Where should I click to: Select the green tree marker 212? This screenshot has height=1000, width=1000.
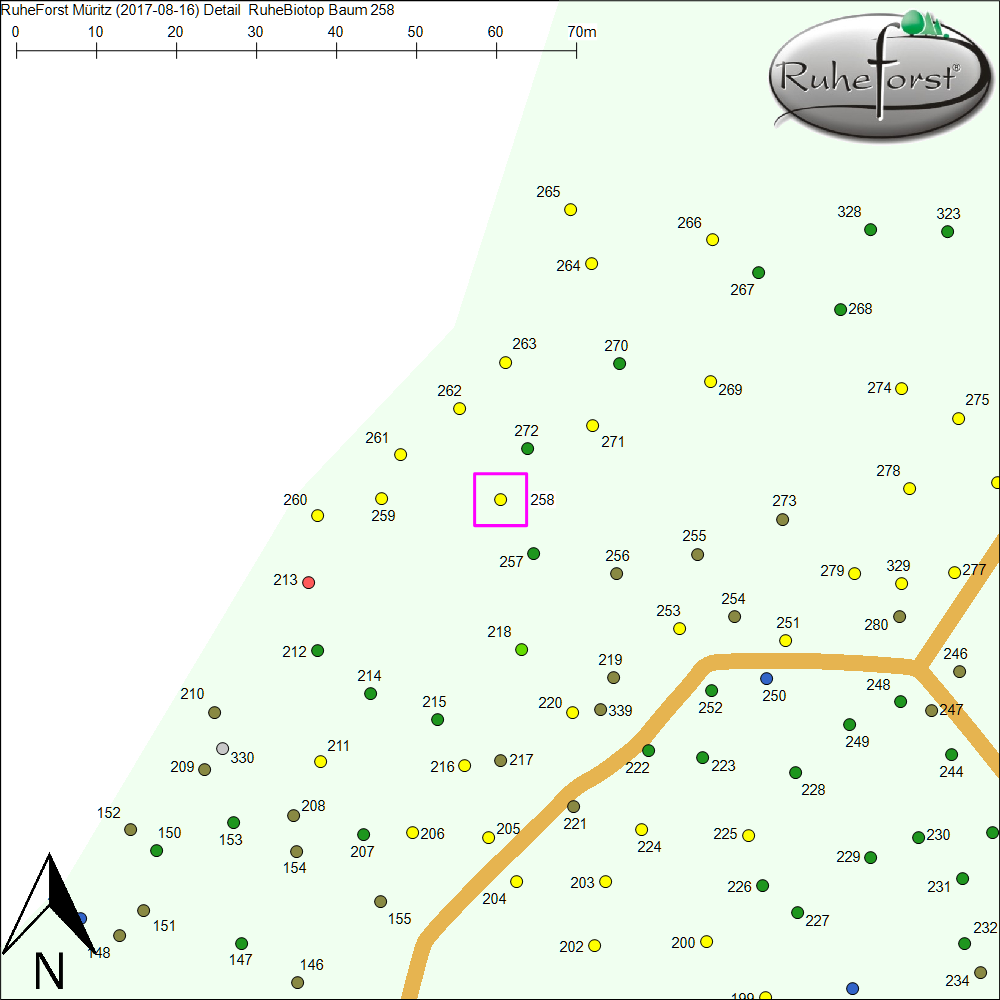(x=318, y=651)
